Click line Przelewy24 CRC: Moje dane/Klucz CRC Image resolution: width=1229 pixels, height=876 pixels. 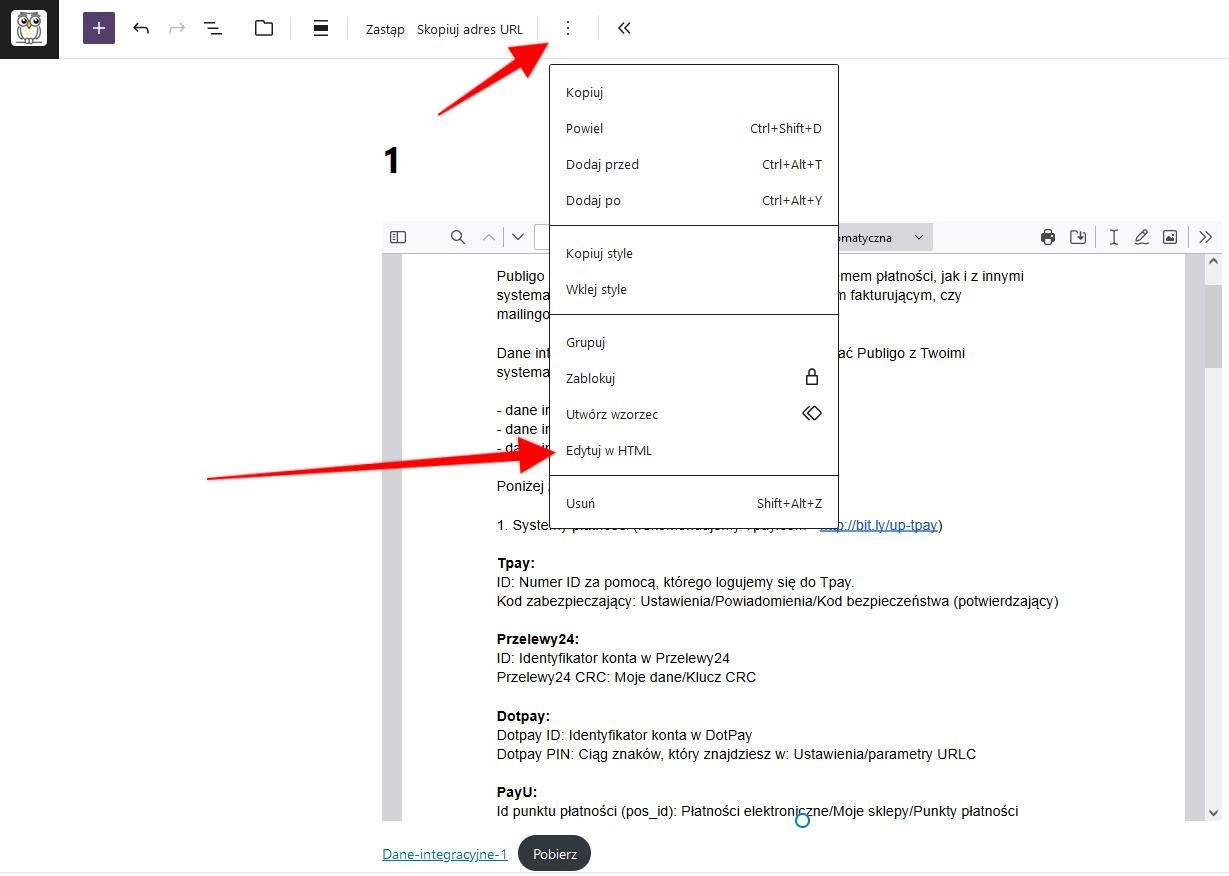(626, 677)
